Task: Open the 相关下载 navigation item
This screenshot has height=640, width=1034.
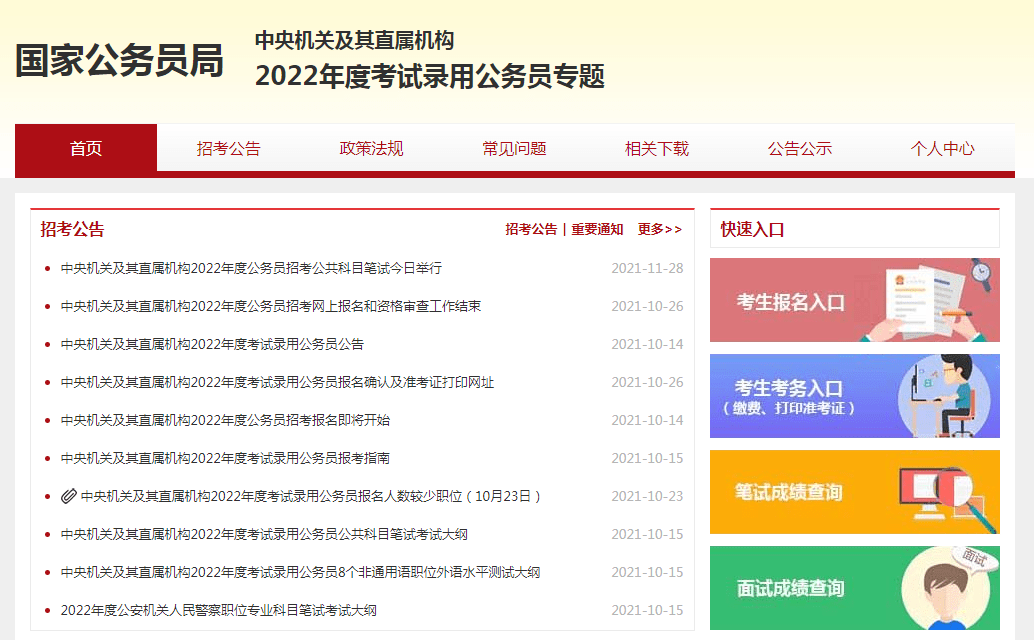Action: (x=657, y=148)
